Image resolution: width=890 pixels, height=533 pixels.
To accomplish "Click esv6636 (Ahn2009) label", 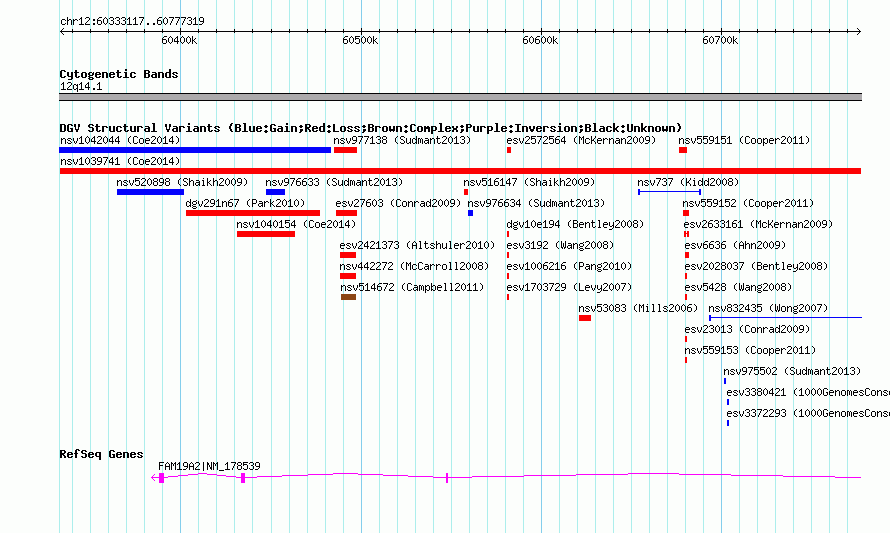I will pos(735,245).
